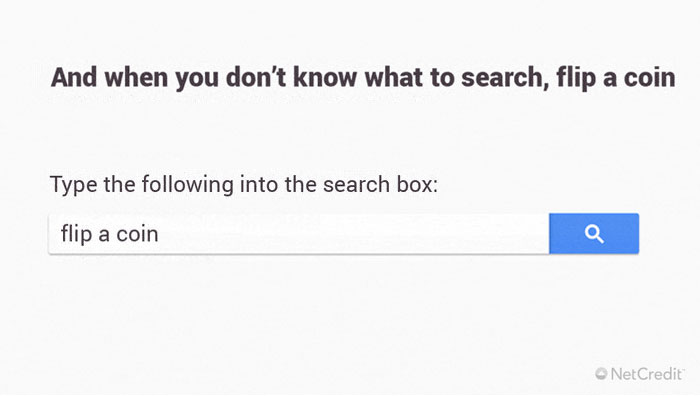Open the NetCredit watermark link
This screenshot has width=700, height=396.
coord(640,373)
